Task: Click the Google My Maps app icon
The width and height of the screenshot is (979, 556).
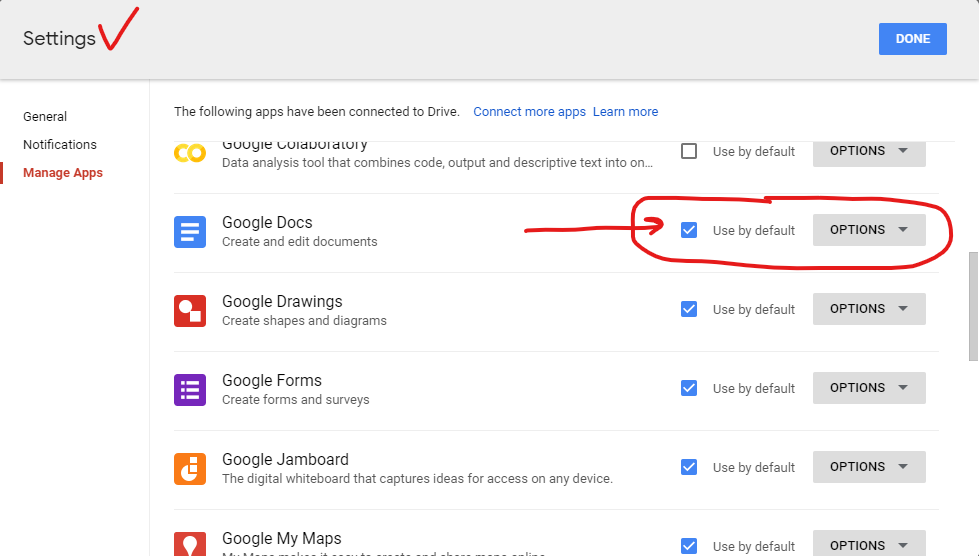Action: pyautogui.click(x=190, y=544)
